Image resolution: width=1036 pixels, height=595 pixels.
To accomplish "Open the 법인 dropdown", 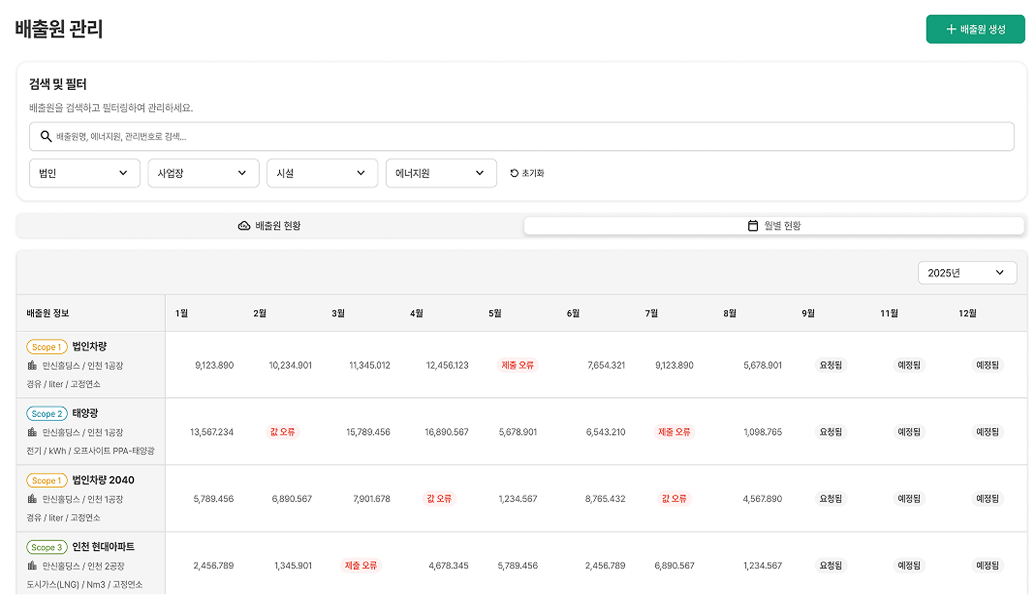I will 84,172.
